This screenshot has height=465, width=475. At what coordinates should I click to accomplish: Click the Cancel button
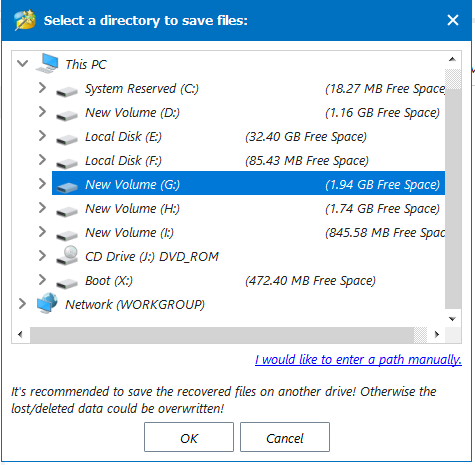(x=285, y=437)
